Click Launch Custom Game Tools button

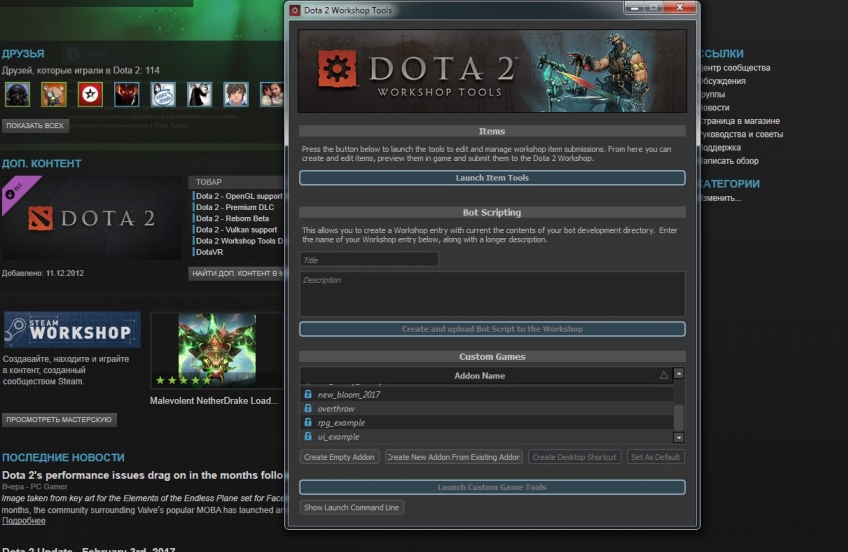click(x=492, y=487)
